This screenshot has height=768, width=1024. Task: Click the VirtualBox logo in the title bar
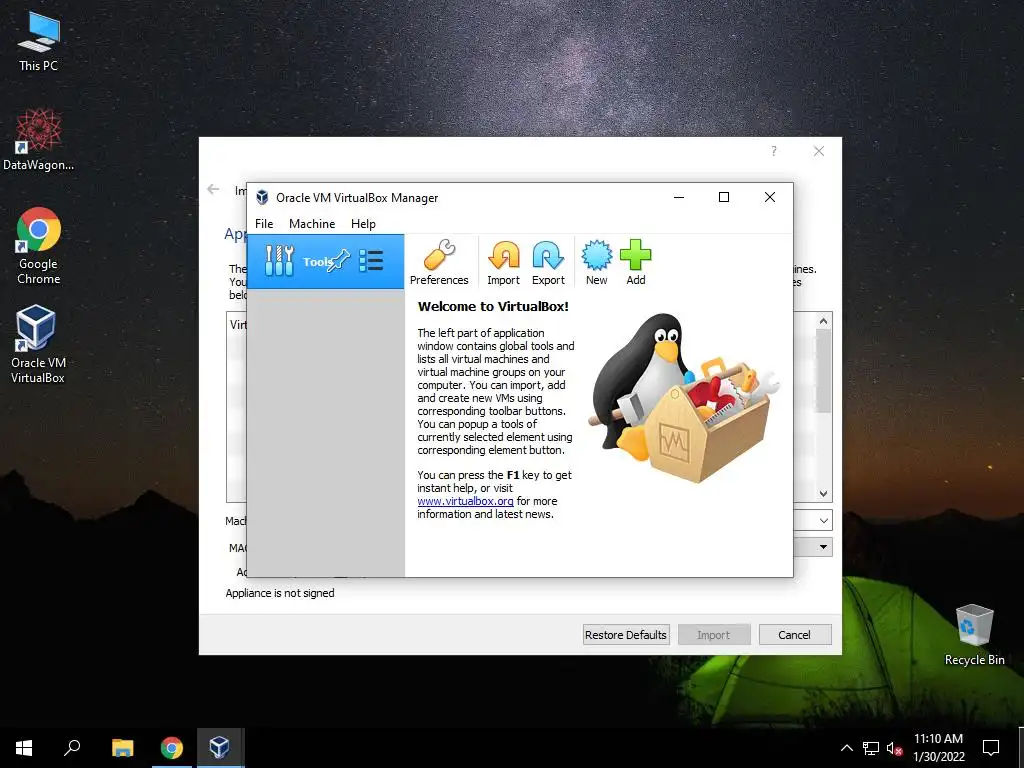click(x=262, y=197)
